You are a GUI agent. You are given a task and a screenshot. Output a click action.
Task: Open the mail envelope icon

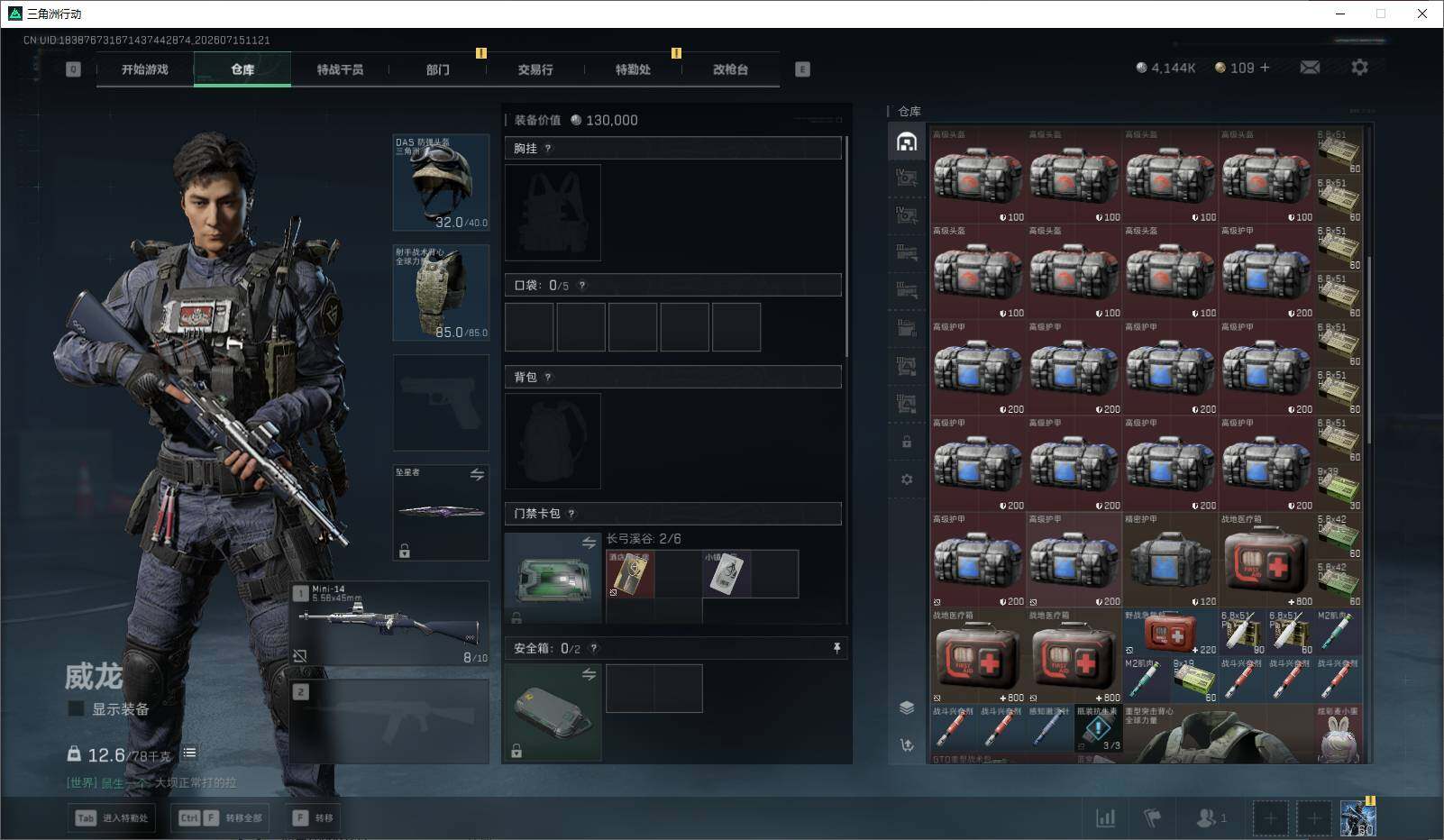[1310, 68]
